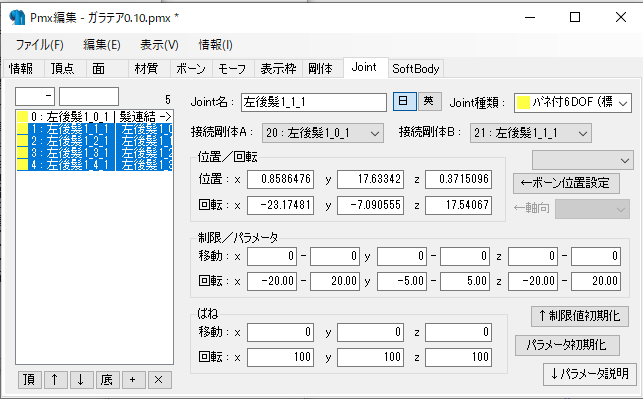
Task: Open the 編集(E) menu
Action: click(102, 45)
